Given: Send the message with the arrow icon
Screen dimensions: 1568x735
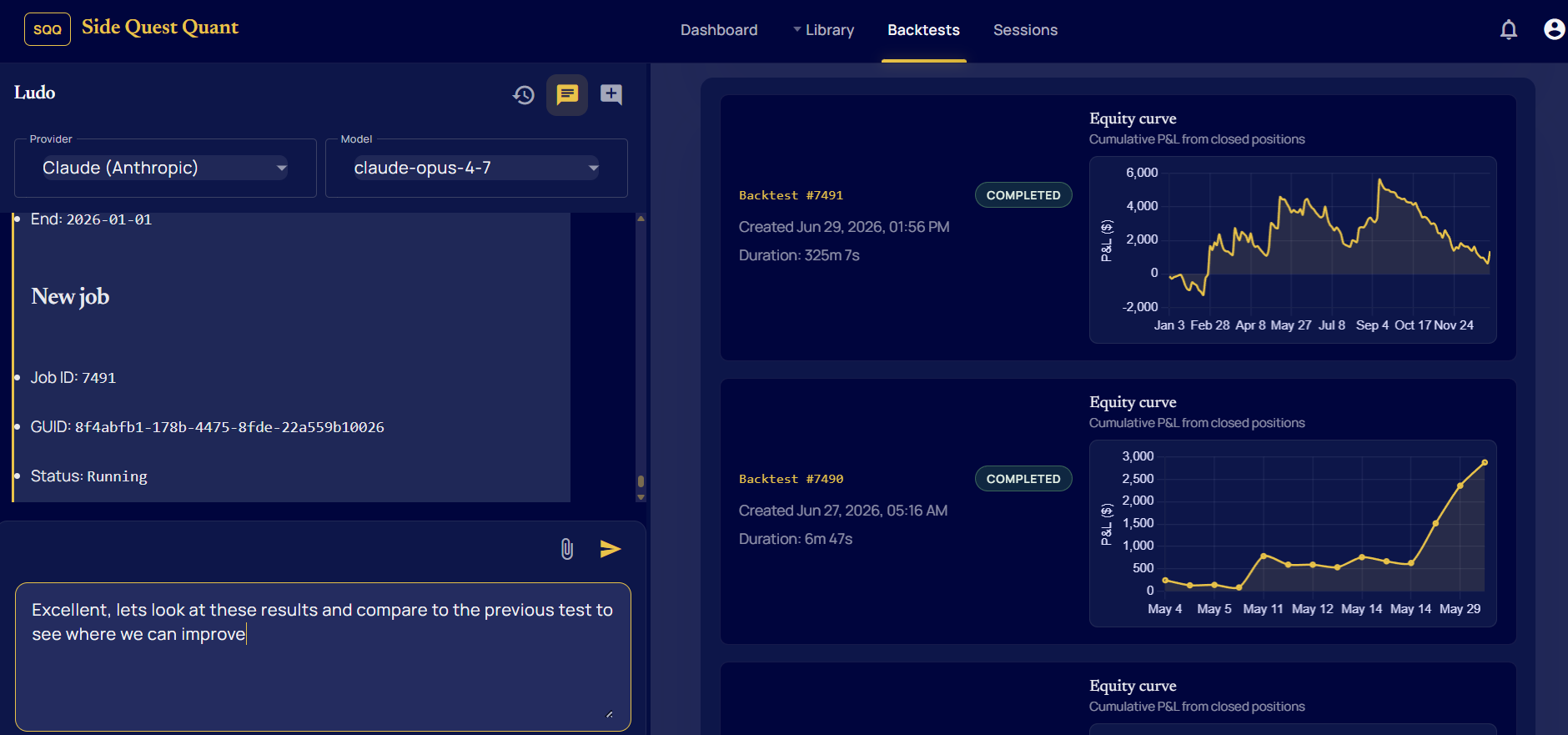Looking at the screenshot, I should tap(611, 549).
